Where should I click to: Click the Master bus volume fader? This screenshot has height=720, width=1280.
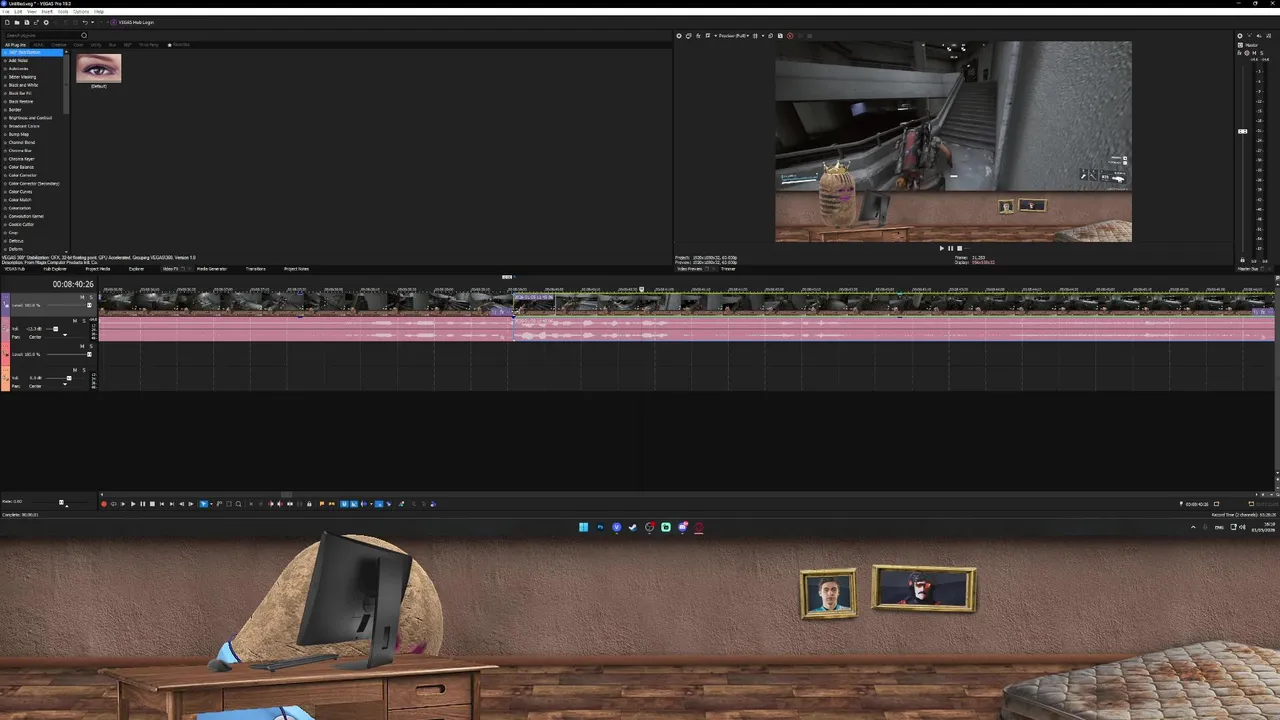1243,131
